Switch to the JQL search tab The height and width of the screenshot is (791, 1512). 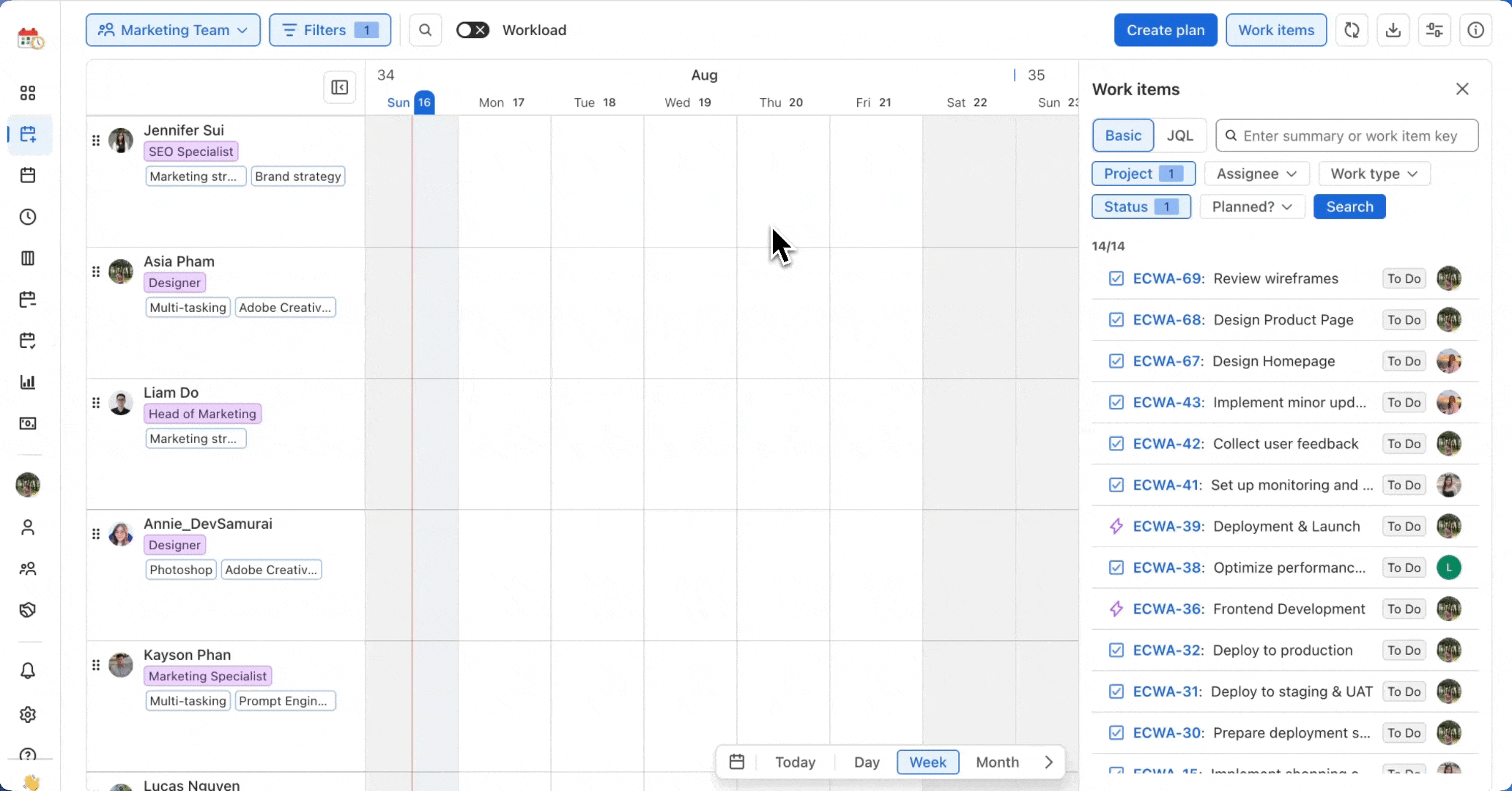(1180, 135)
